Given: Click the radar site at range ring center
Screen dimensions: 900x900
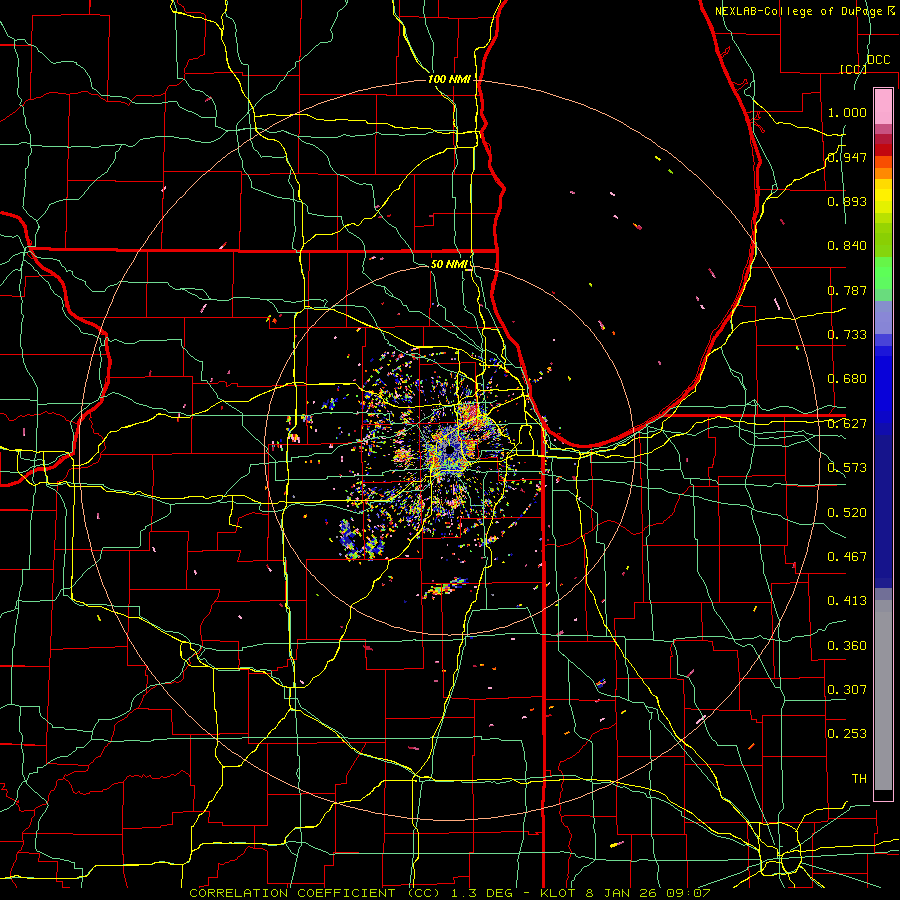Looking at the screenshot, I should [449, 451].
